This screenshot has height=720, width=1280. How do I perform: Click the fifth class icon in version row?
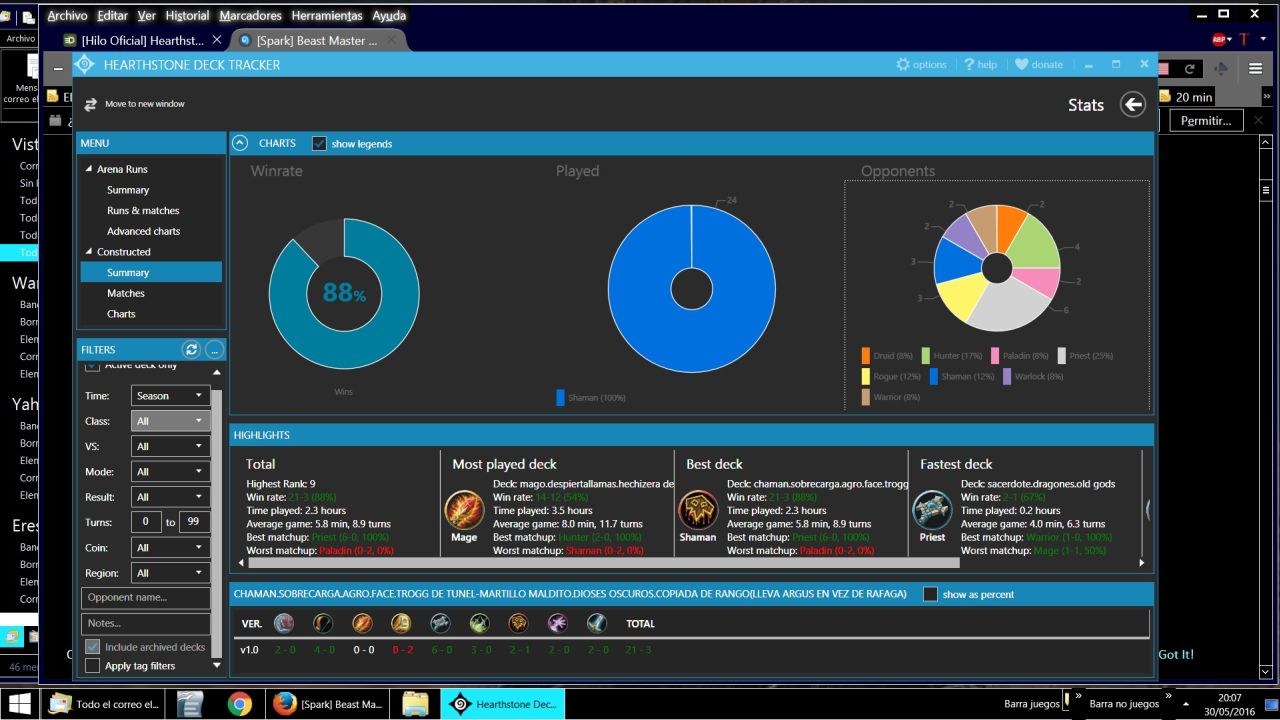(x=440, y=623)
